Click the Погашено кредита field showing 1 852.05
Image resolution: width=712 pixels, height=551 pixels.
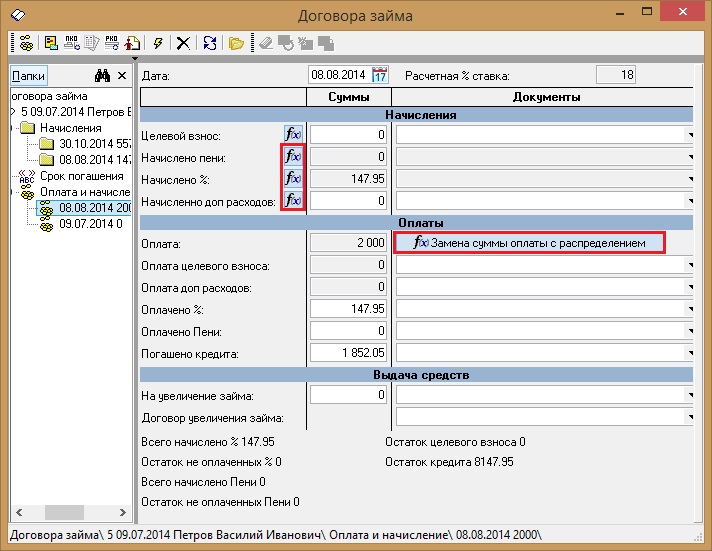coord(348,352)
